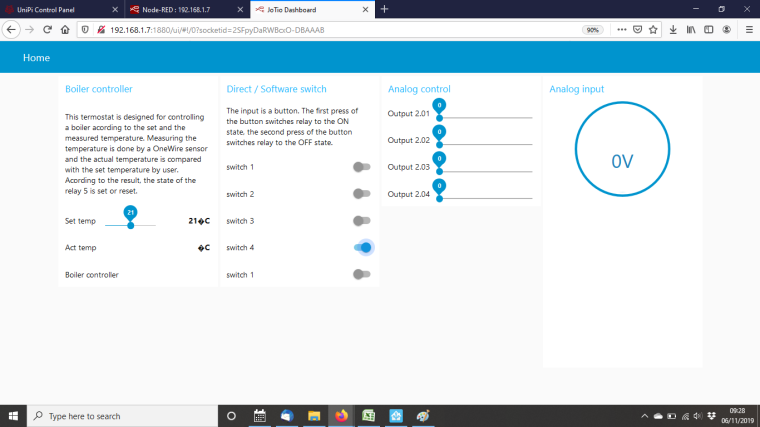Click the 90% zoom level indicator
Screen dimensions: 760x427
pyautogui.click(x=593, y=29)
